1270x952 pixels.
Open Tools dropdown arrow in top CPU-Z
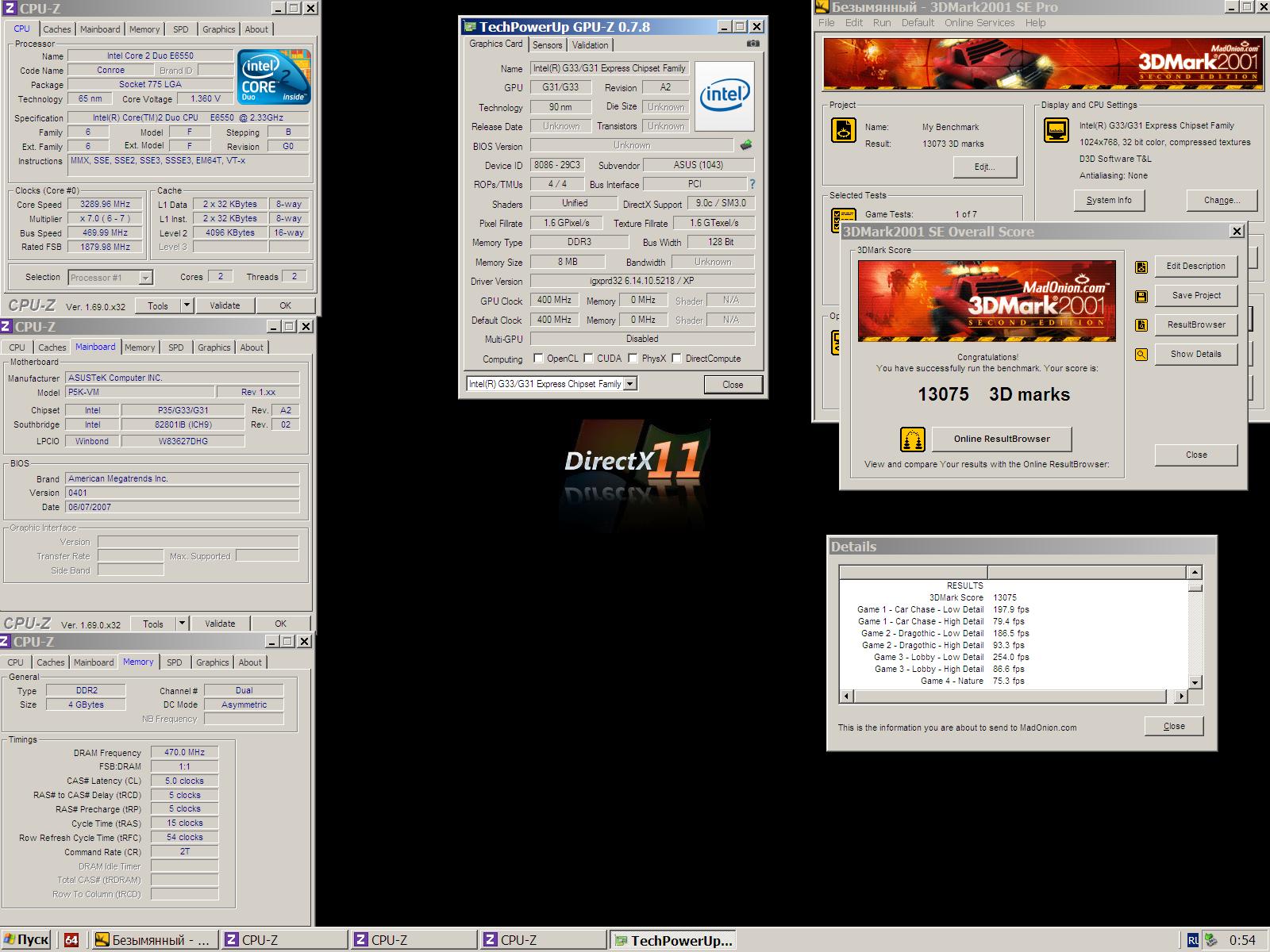pos(187,305)
